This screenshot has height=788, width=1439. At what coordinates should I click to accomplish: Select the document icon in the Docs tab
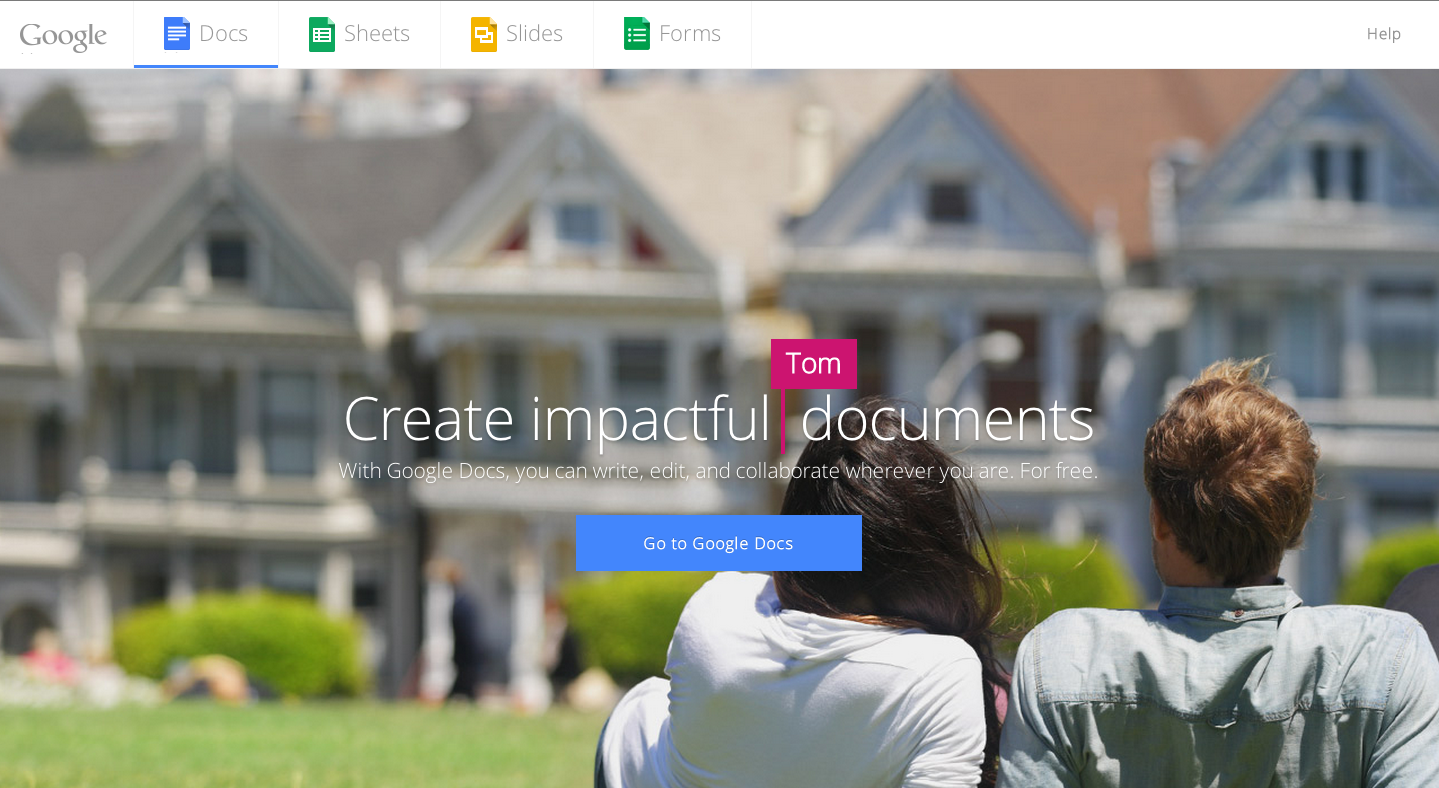point(176,33)
